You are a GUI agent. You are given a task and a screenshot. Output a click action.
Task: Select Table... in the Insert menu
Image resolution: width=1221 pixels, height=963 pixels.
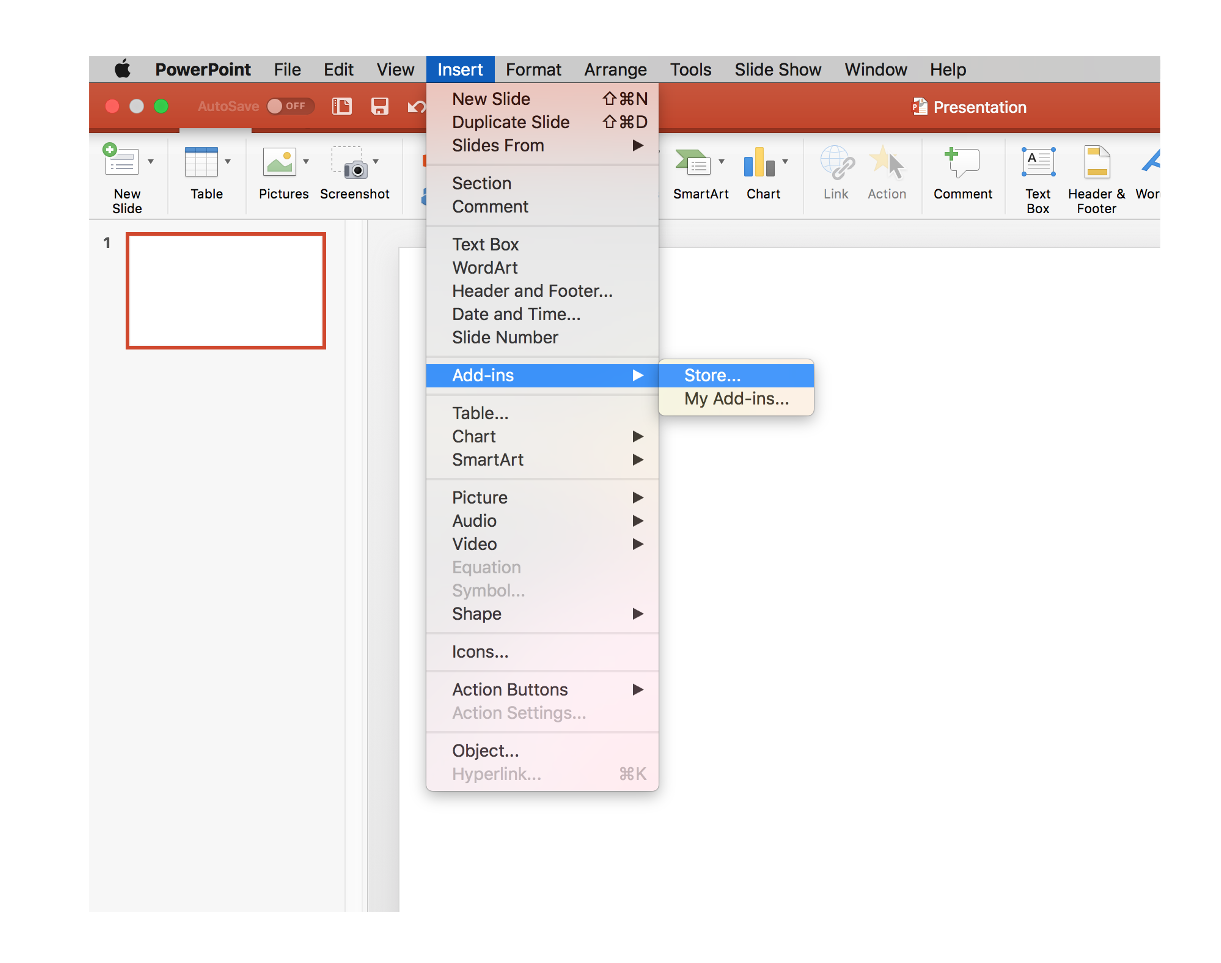[542, 413]
